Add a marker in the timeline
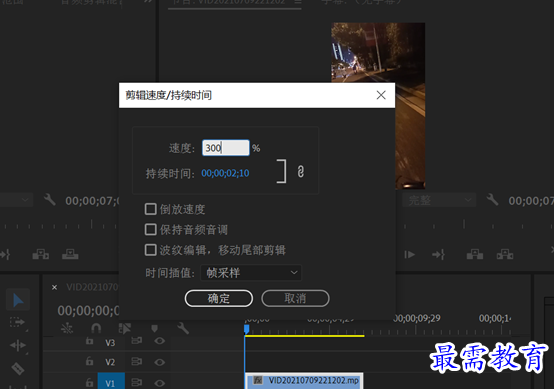The width and height of the screenshot is (554, 389). point(154,329)
